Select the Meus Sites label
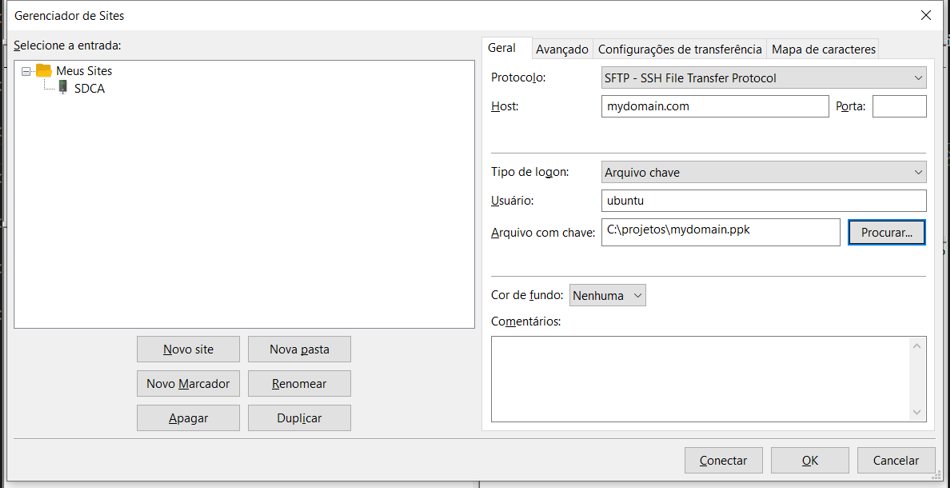The image size is (950, 488). coord(84,70)
